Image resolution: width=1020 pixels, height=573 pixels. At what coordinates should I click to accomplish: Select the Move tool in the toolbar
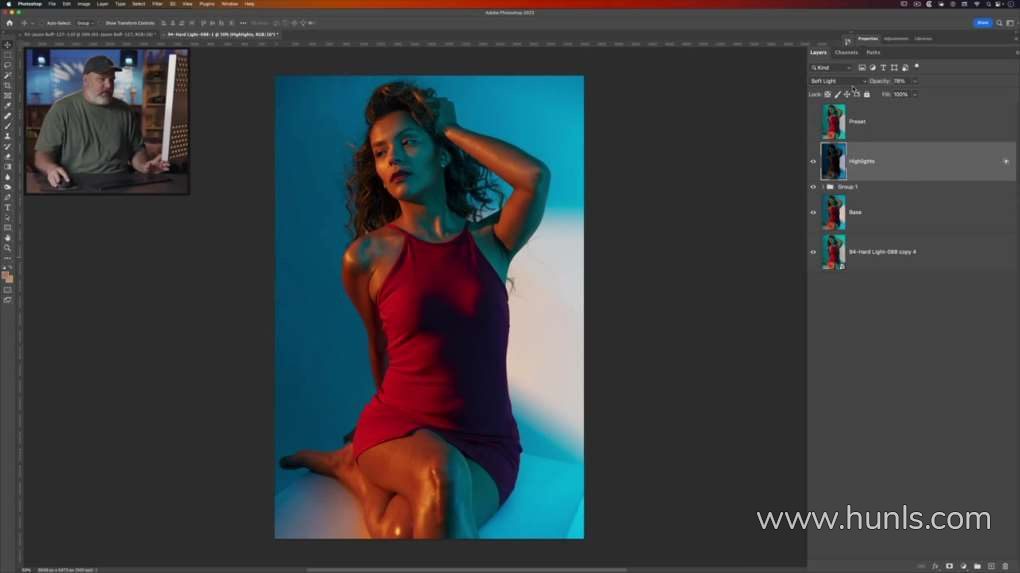point(7,45)
